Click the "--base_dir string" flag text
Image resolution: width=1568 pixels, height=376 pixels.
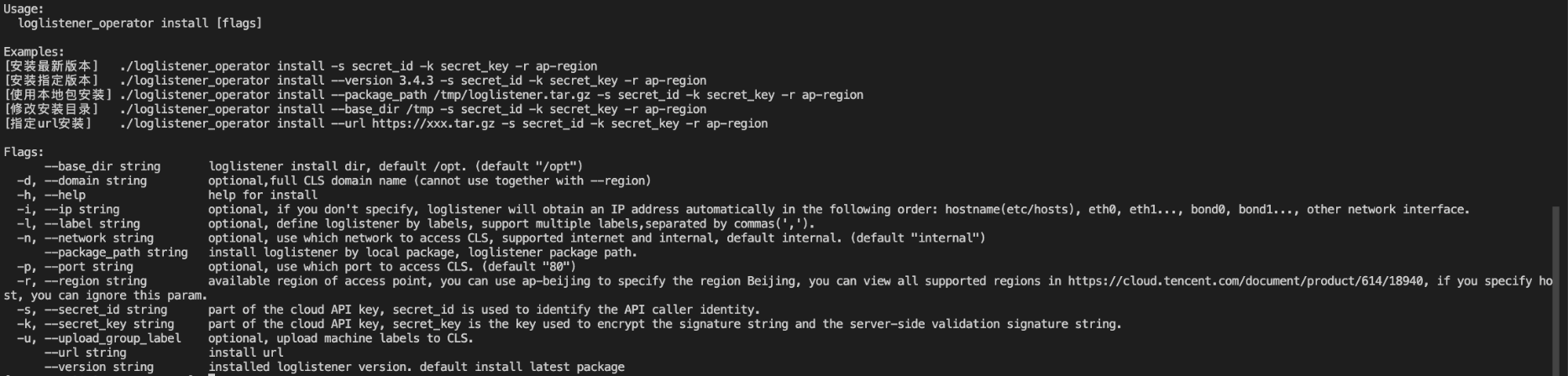(102, 166)
